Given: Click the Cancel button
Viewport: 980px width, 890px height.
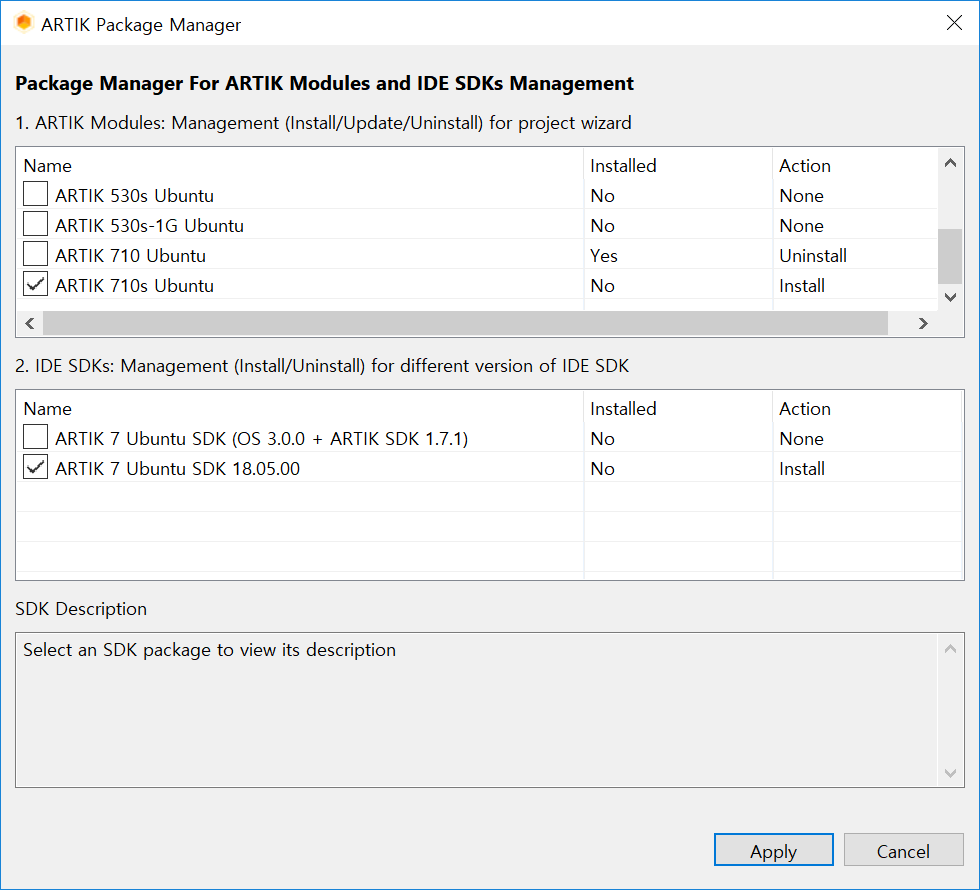Looking at the screenshot, I should (x=903, y=850).
